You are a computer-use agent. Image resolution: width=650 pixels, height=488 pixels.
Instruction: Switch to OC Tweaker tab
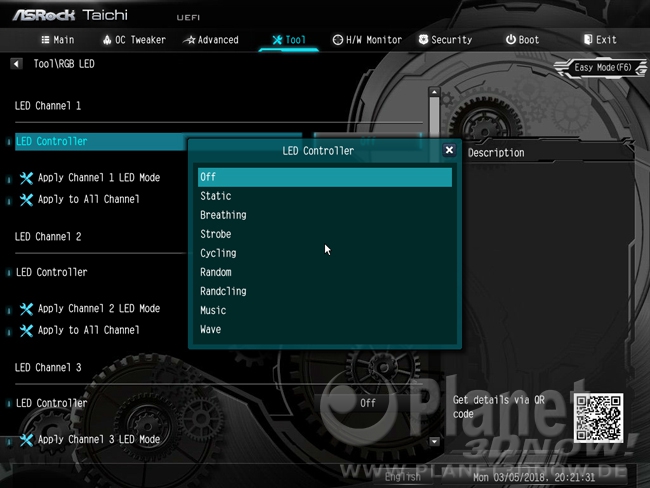[x=134, y=40]
